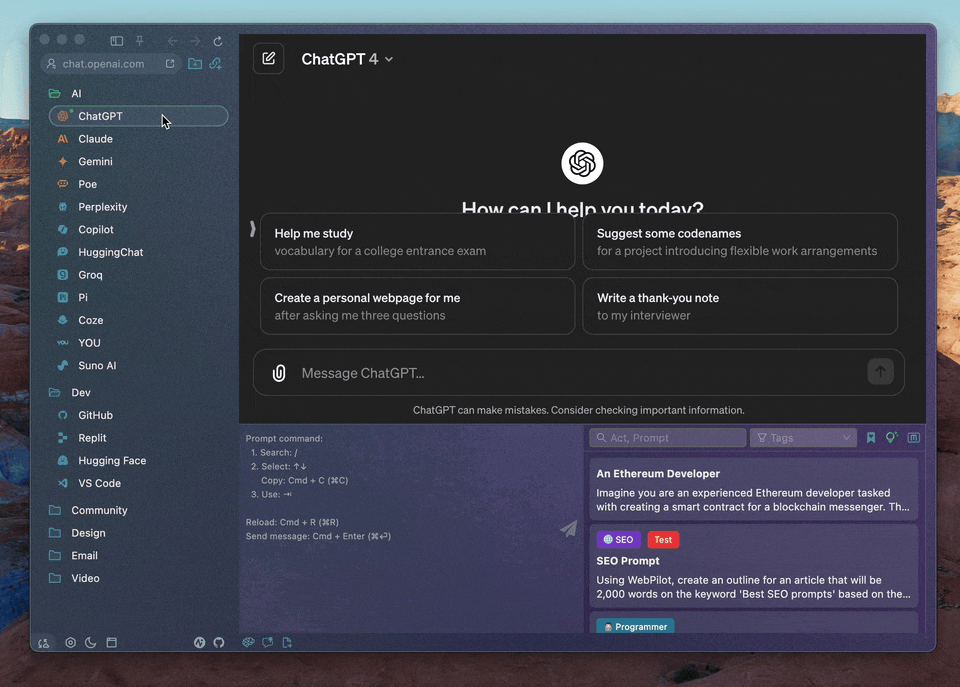Start a new chat with the compose icon
Image resolution: width=960 pixels, height=687 pixels.
tap(269, 59)
